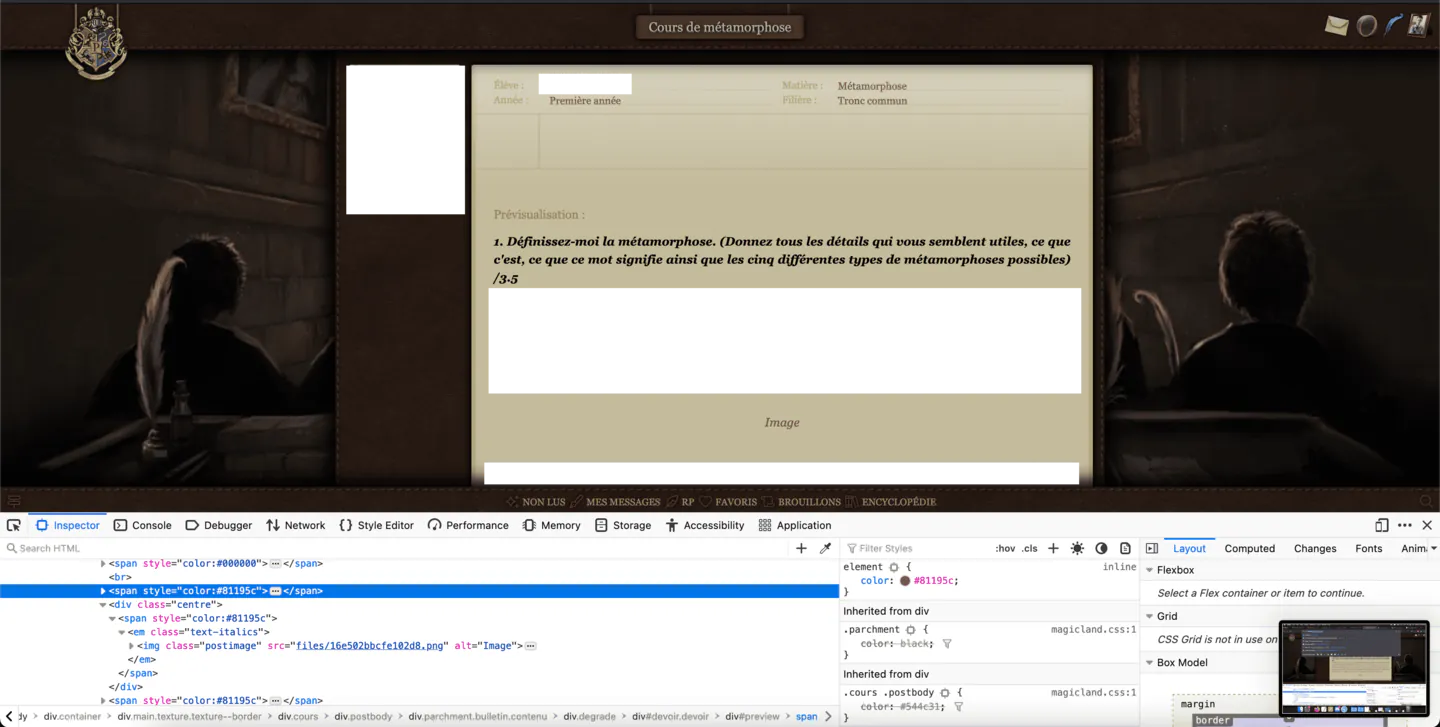
Task: Select the Fonts sidebar tab
Action: pos(1369,548)
